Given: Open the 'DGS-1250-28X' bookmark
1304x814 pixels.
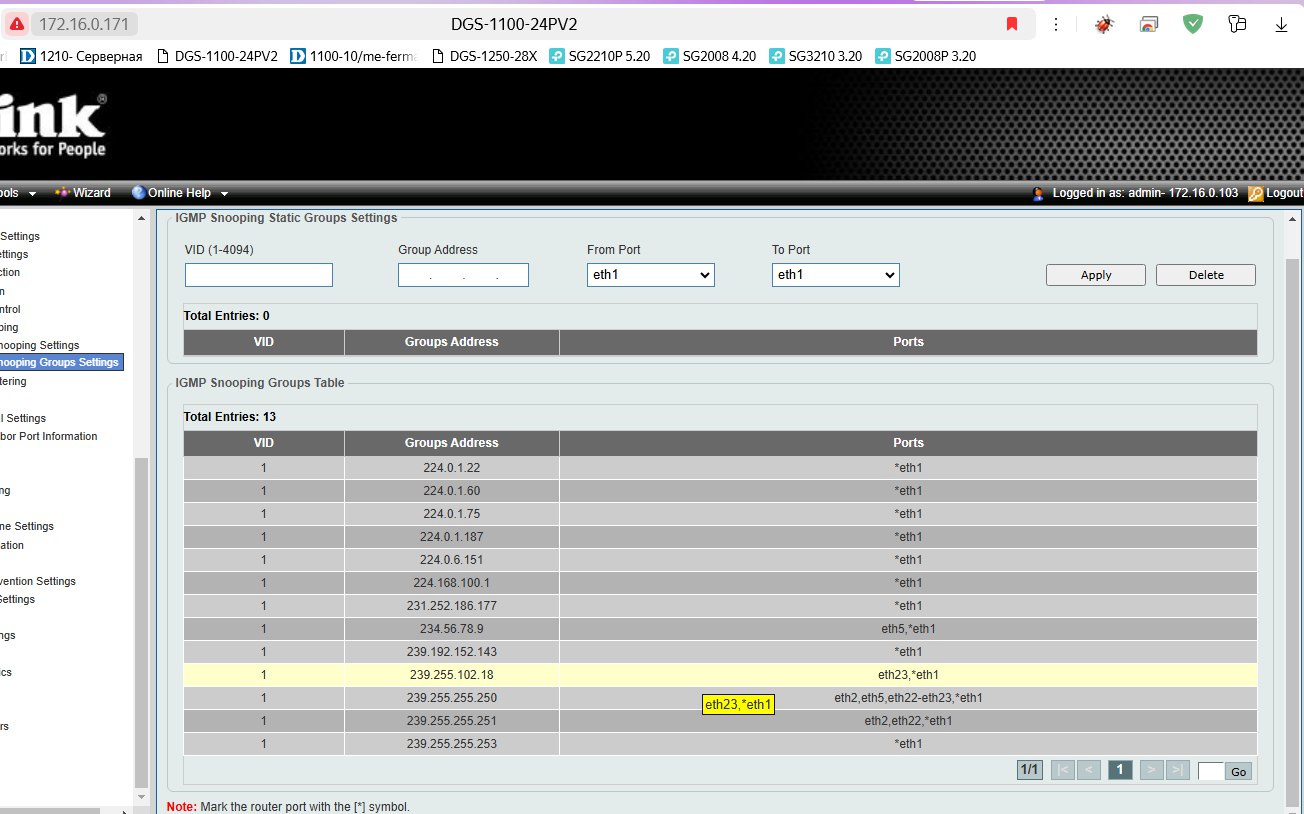Looking at the screenshot, I should click(x=484, y=56).
